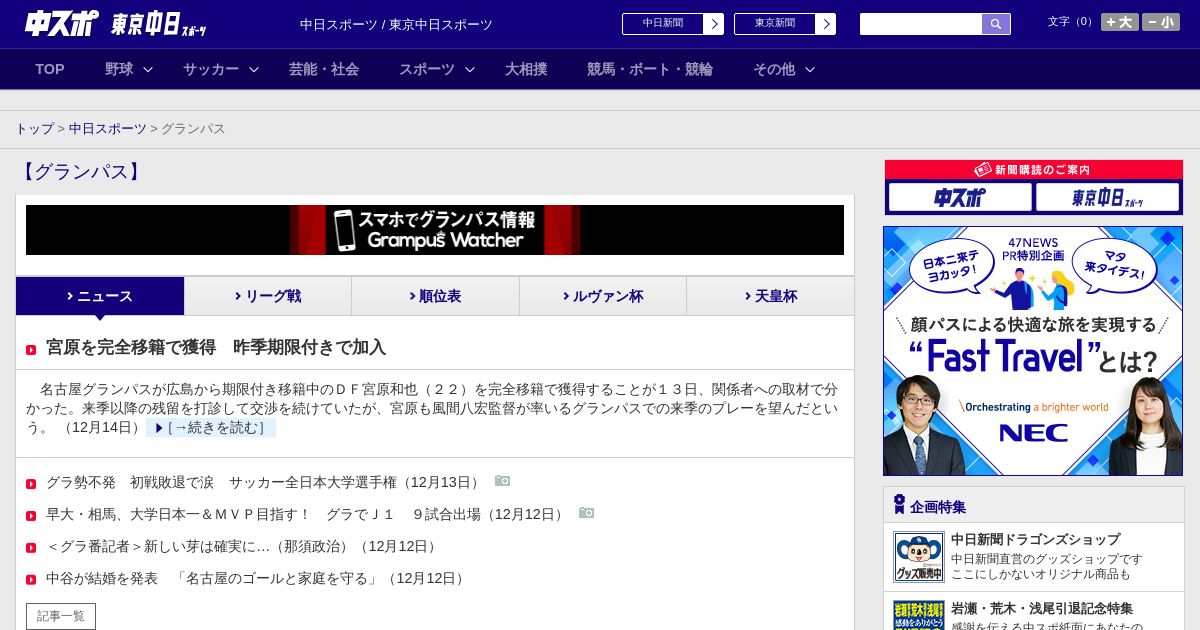Open 東京新聞 link button in header
Screen dimensions: 1200x630
click(x=775, y=24)
